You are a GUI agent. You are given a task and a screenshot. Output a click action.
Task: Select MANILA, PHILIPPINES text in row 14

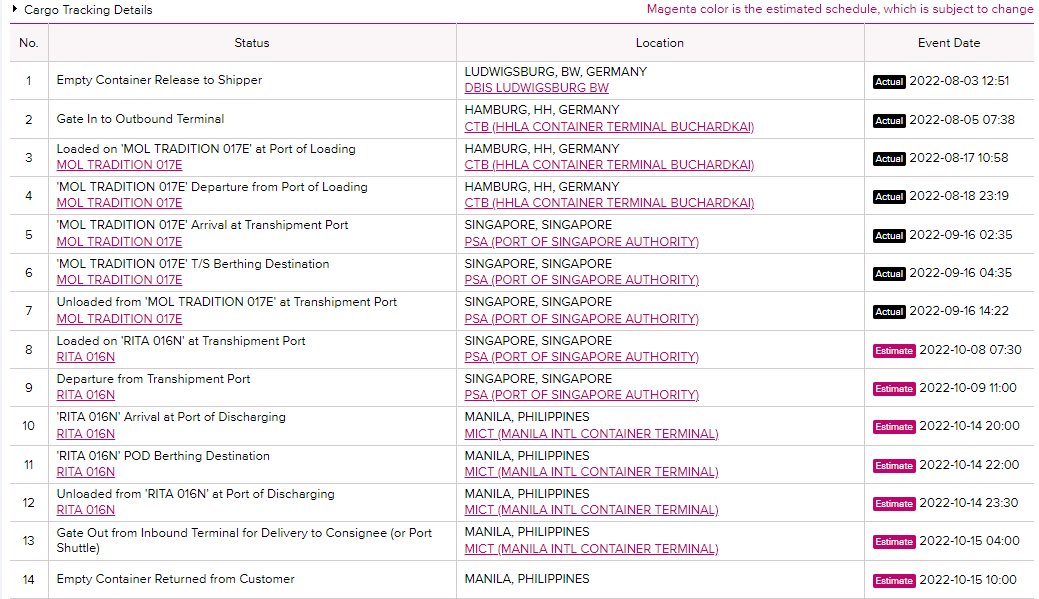pyautogui.click(x=527, y=578)
